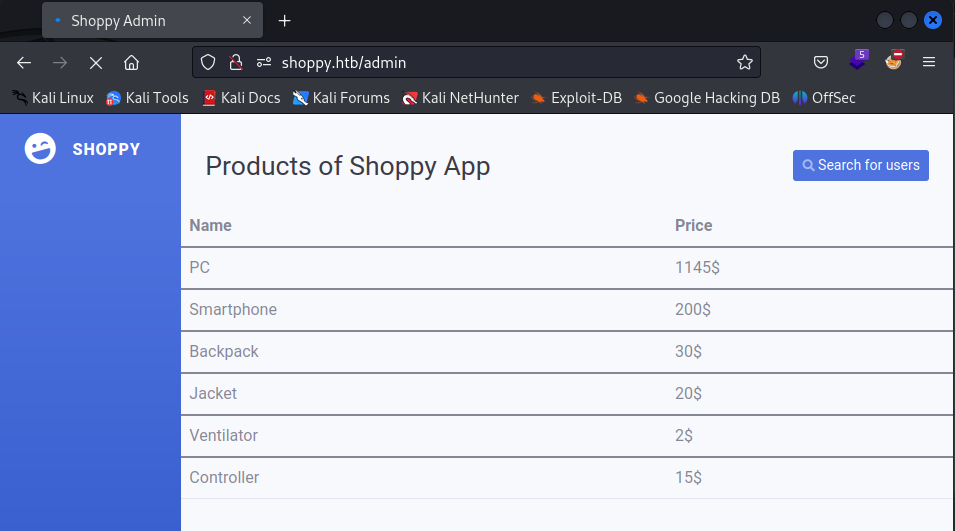Open site permissions icon in address bar
The width and height of the screenshot is (955, 531).
(264, 62)
